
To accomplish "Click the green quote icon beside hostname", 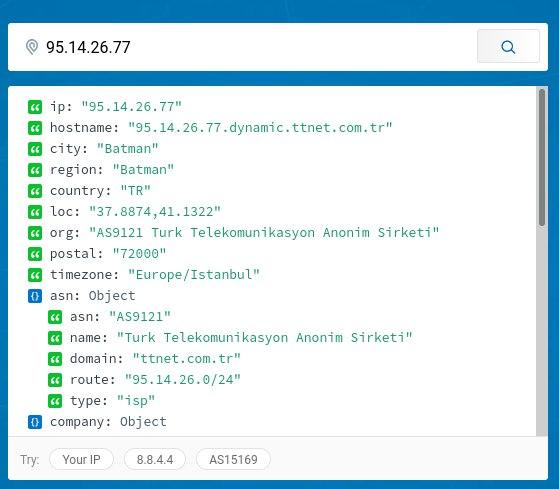I will pyautogui.click(x=35, y=128).
